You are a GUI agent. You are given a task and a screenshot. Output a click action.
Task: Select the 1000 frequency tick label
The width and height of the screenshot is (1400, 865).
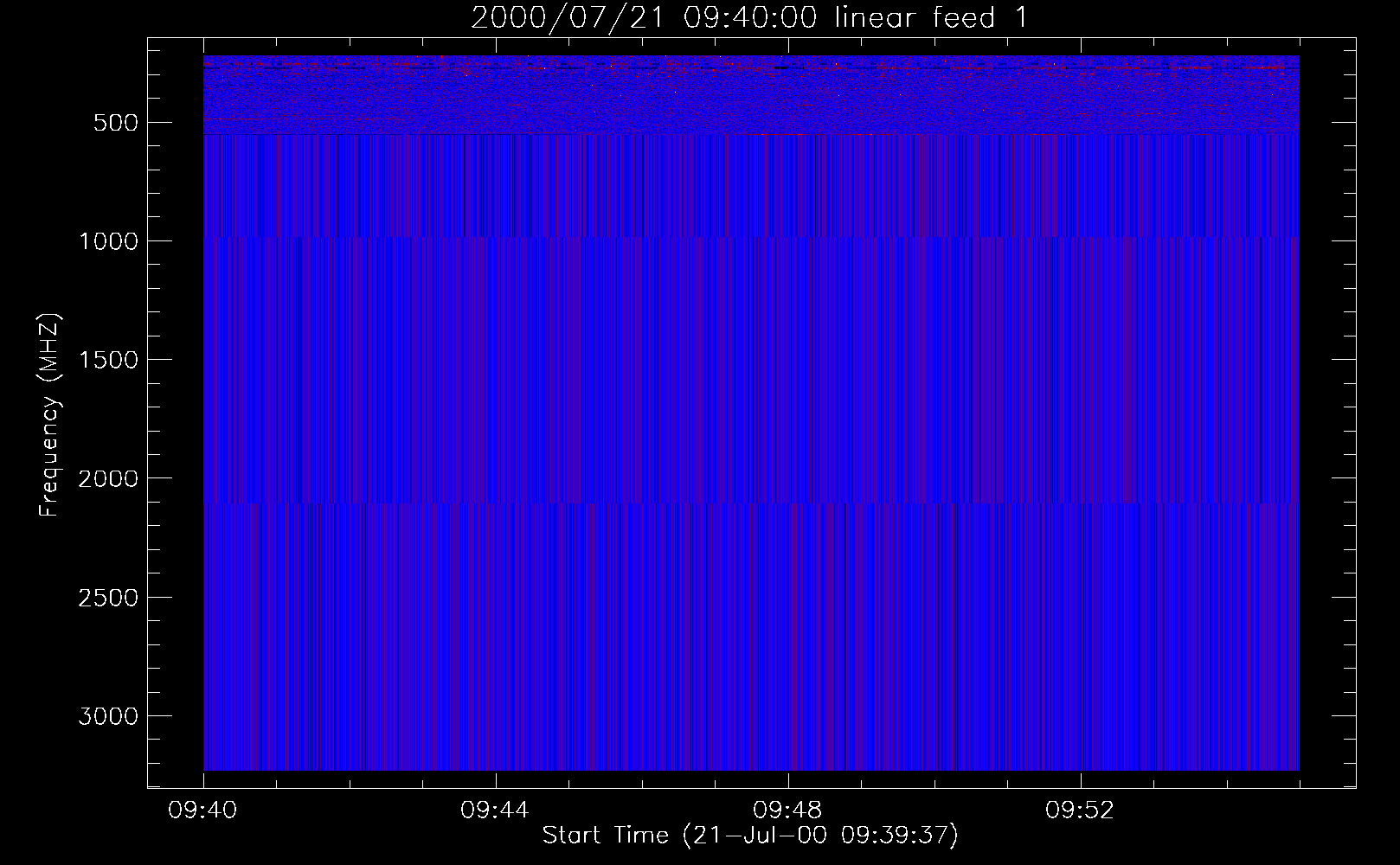(x=108, y=241)
